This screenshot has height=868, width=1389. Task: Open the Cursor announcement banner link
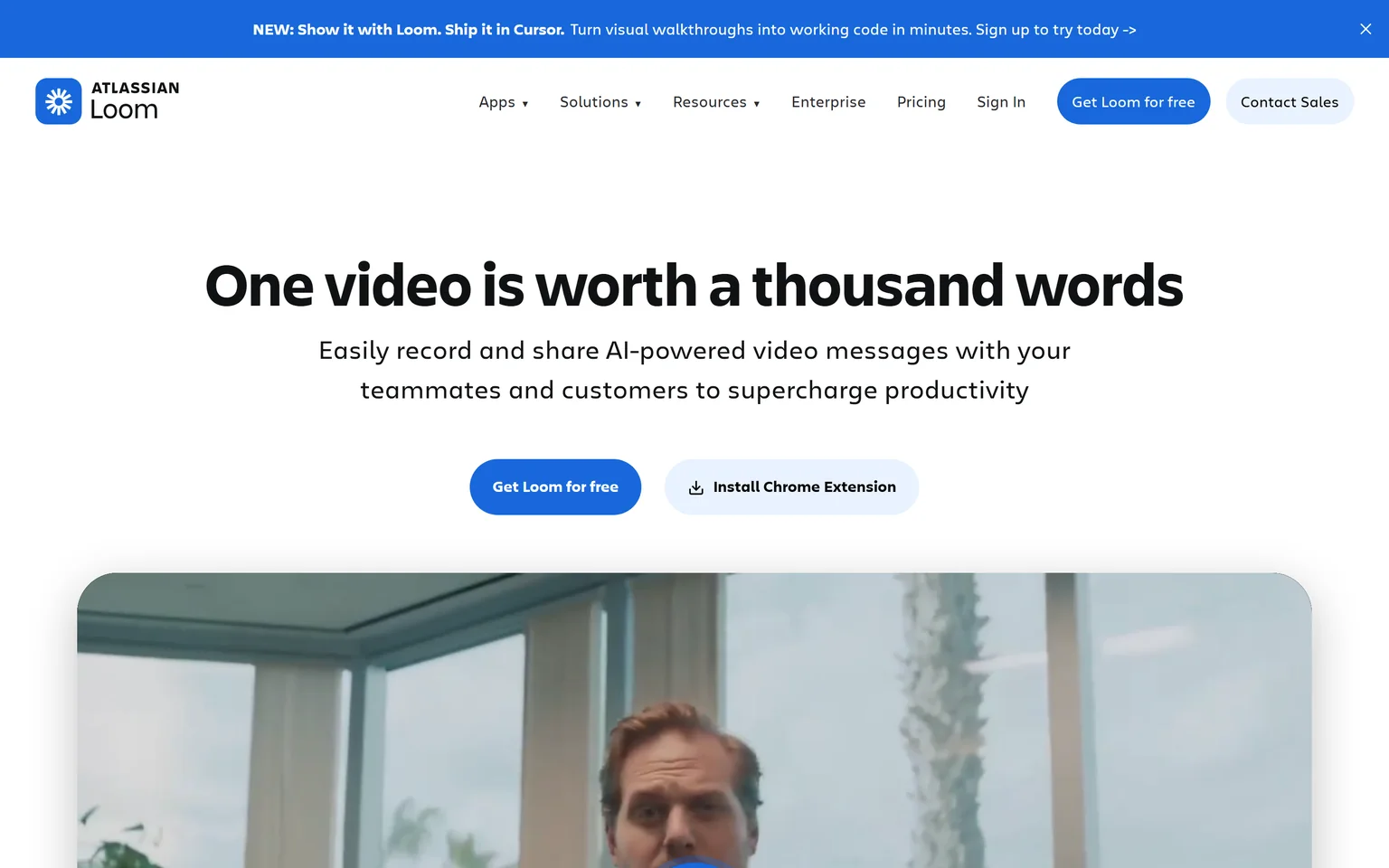pyautogui.click(x=694, y=30)
